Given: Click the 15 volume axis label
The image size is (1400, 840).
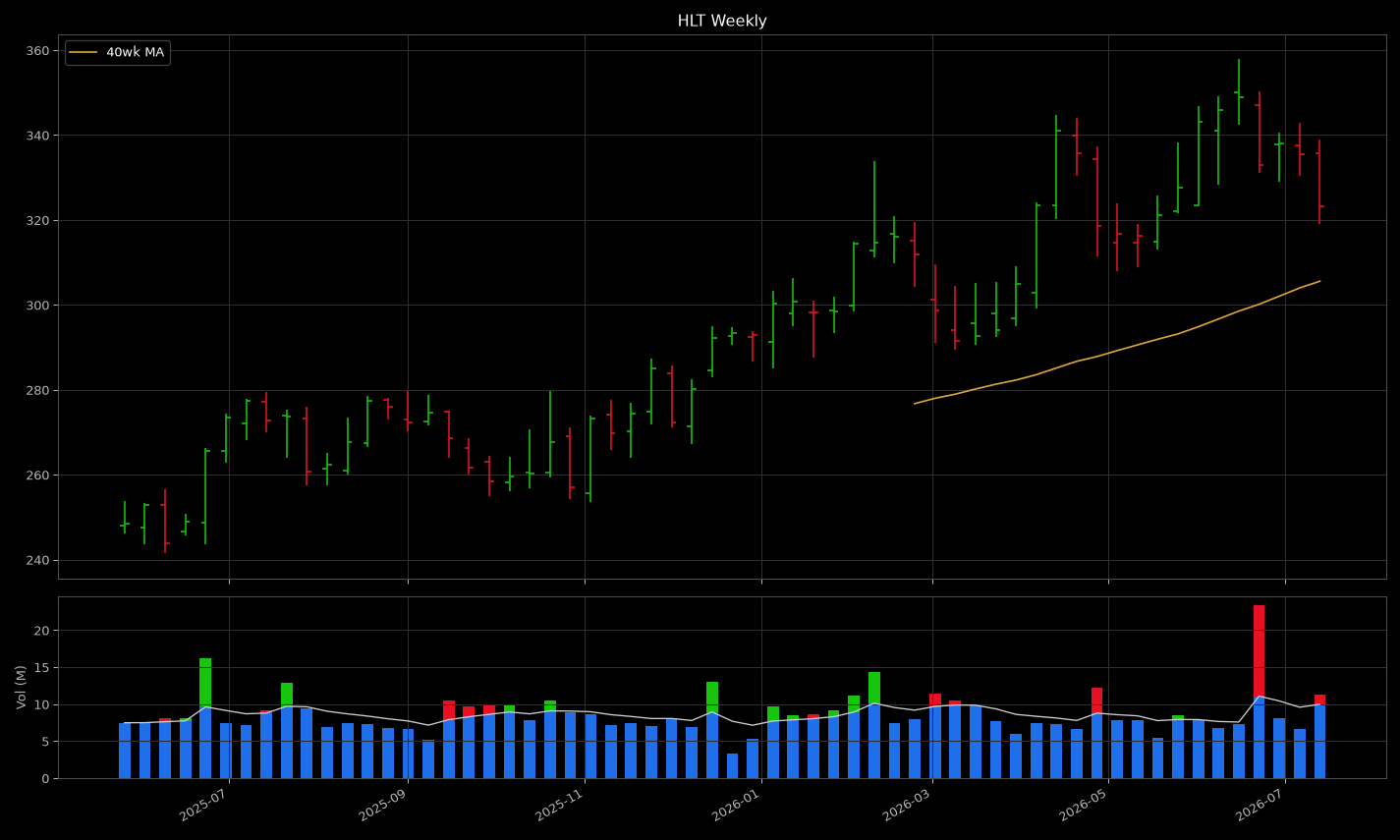Looking at the screenshot, I should [x=42, y=668].
